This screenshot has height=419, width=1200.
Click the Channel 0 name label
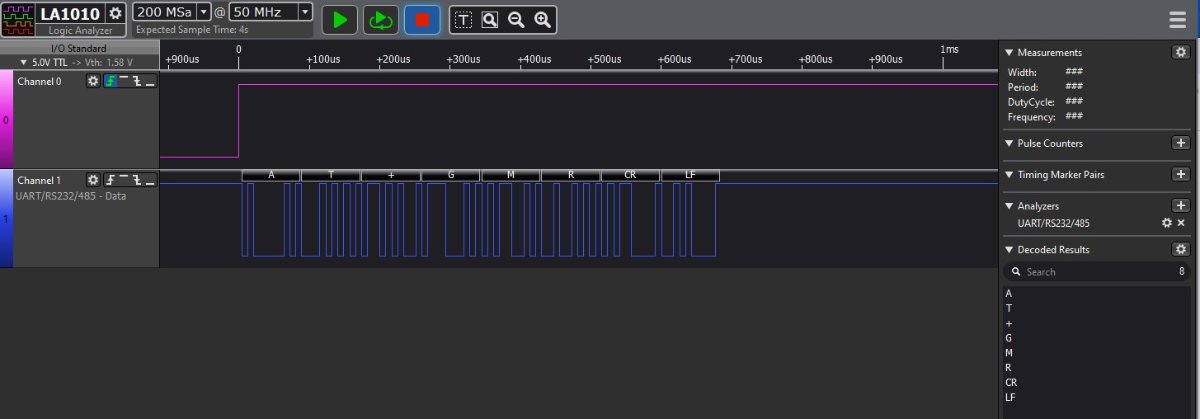coord(39,81)
